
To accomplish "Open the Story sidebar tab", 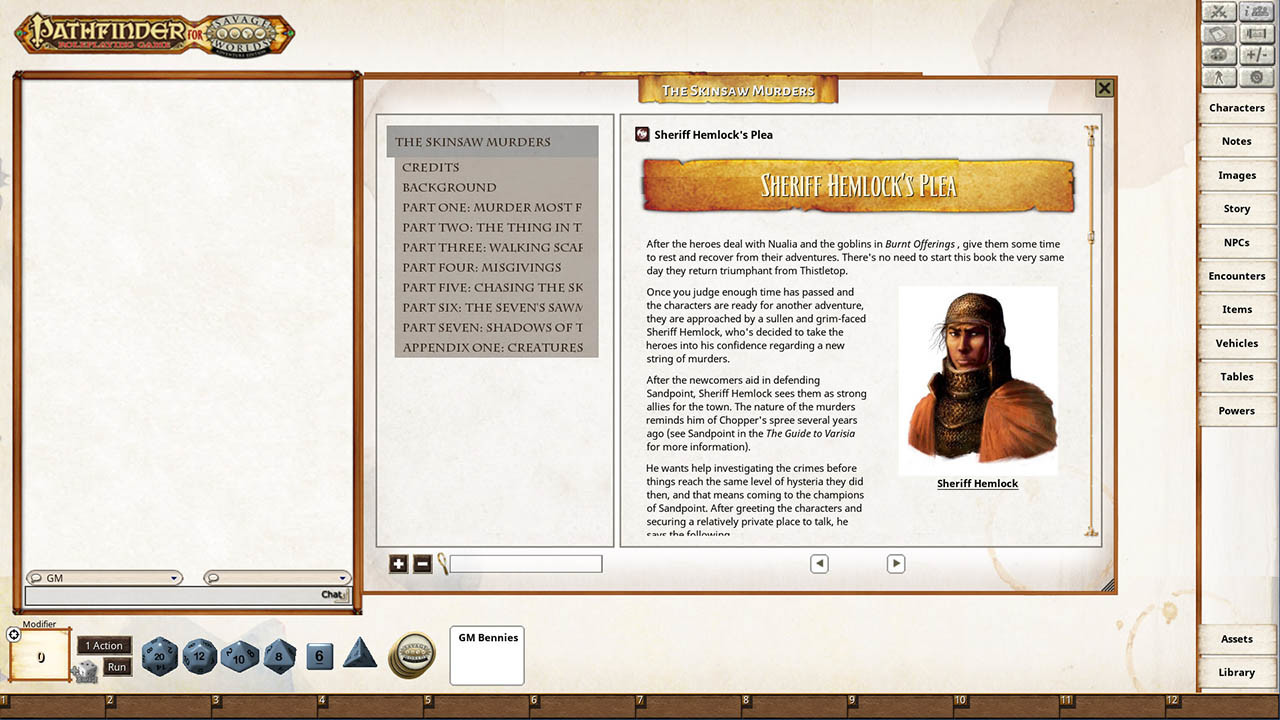I will [1236, 209].
